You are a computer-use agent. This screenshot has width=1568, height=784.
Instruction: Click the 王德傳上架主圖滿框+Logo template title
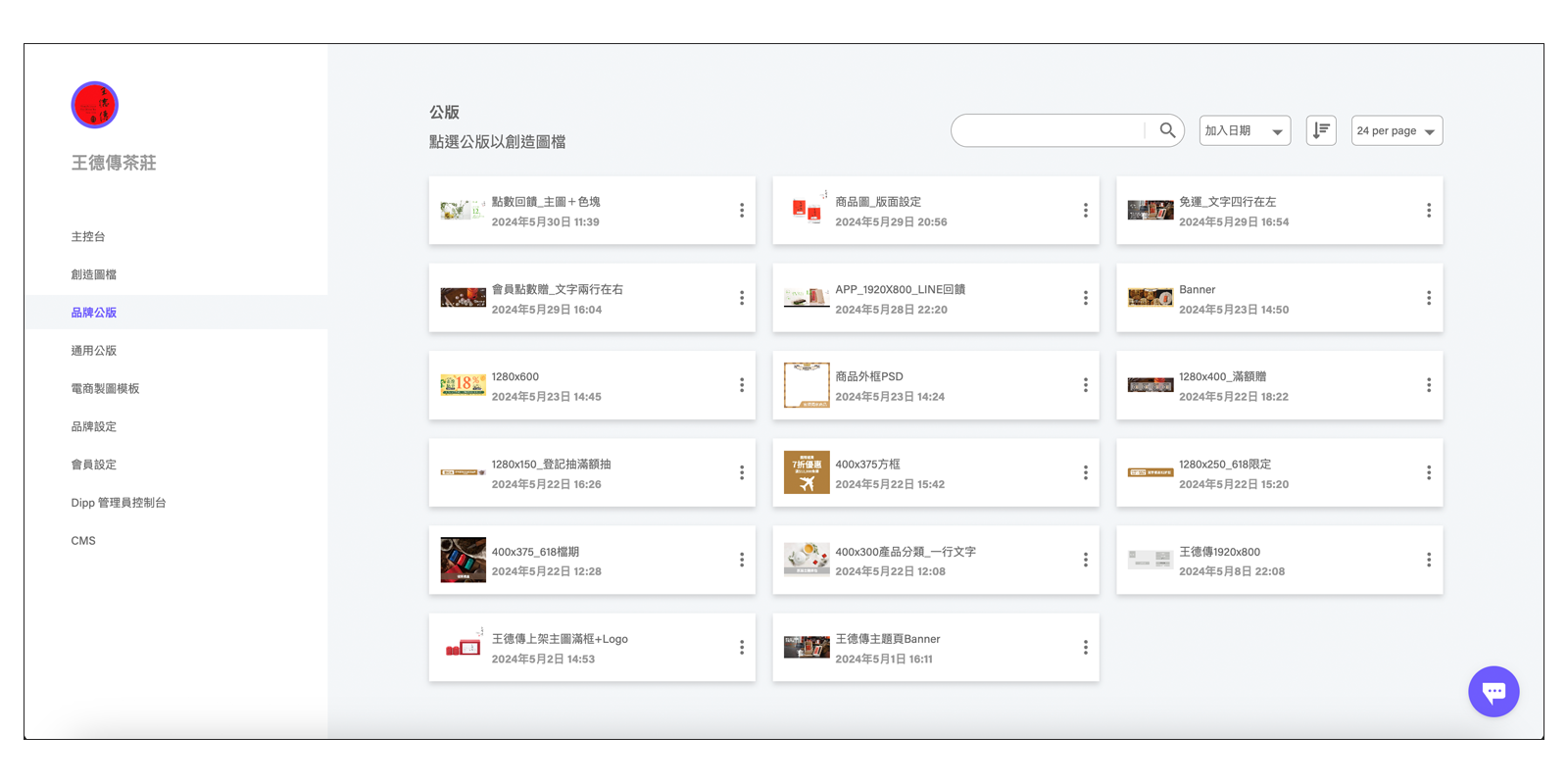560,639
